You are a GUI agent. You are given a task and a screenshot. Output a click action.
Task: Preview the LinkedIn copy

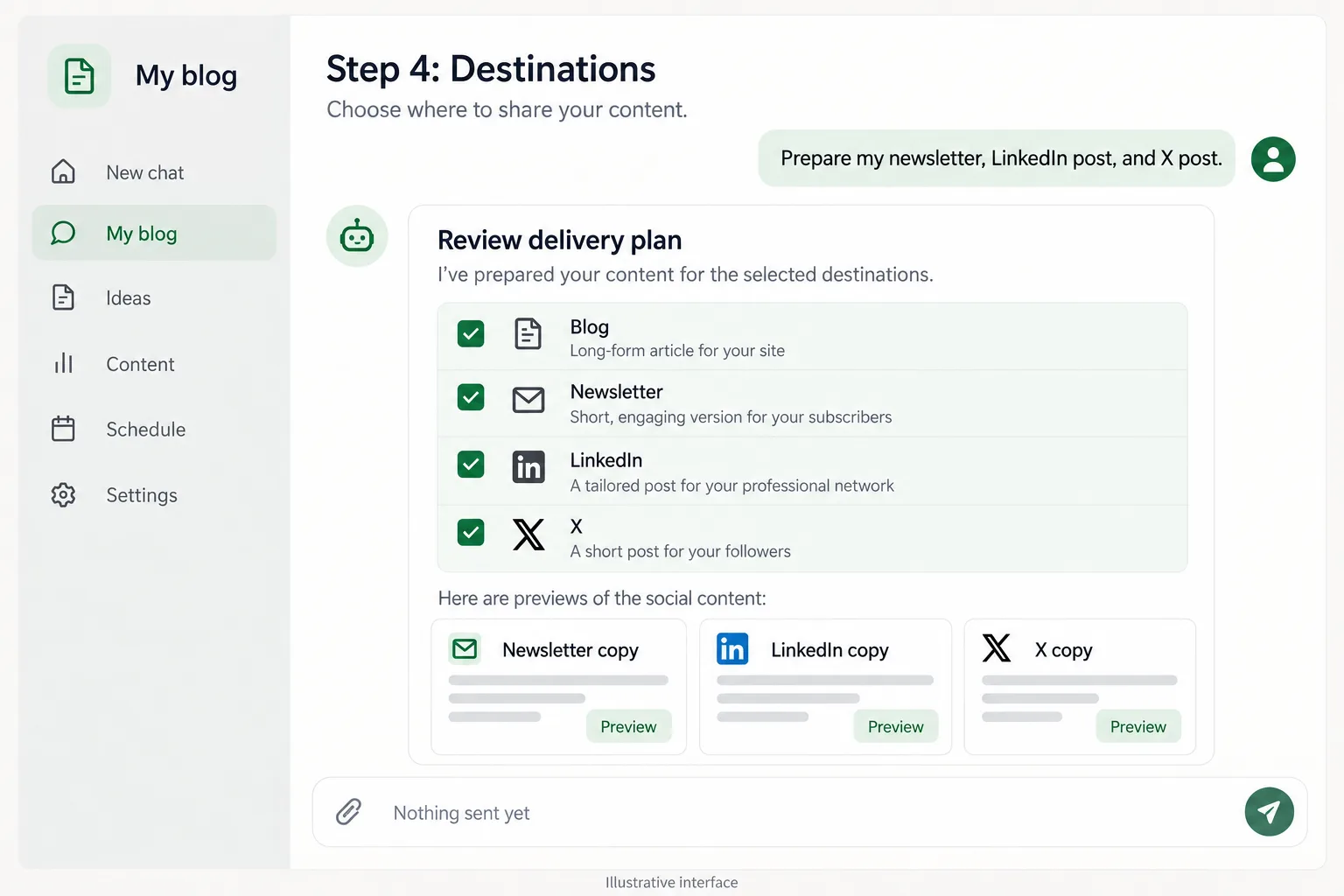895,726
